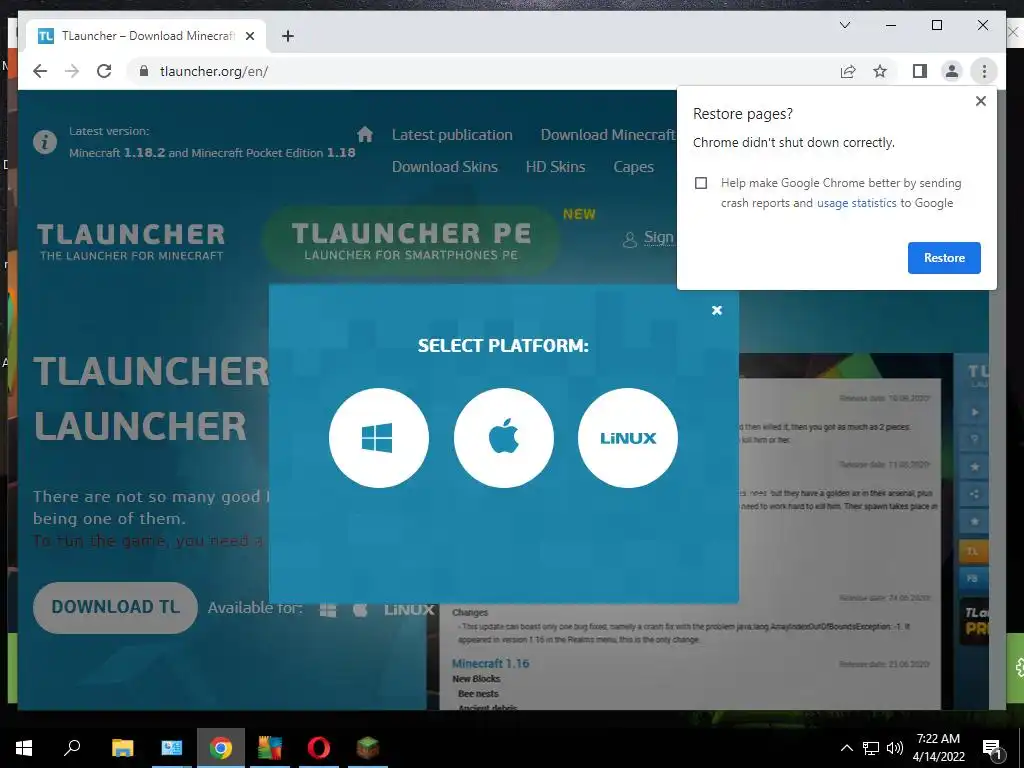The width and height of the screenshot is (1024, 768).
Task: Expand the tab search chevron
Action: (x=844, y=25)
